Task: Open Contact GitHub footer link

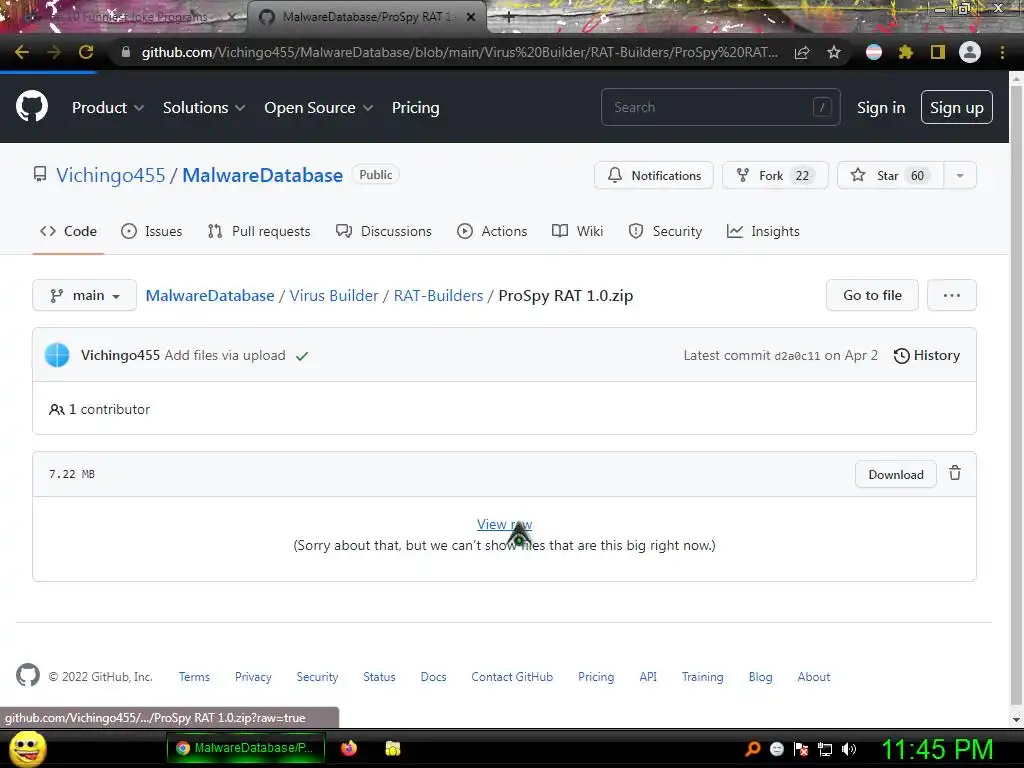Action: [x=512, y=677]
